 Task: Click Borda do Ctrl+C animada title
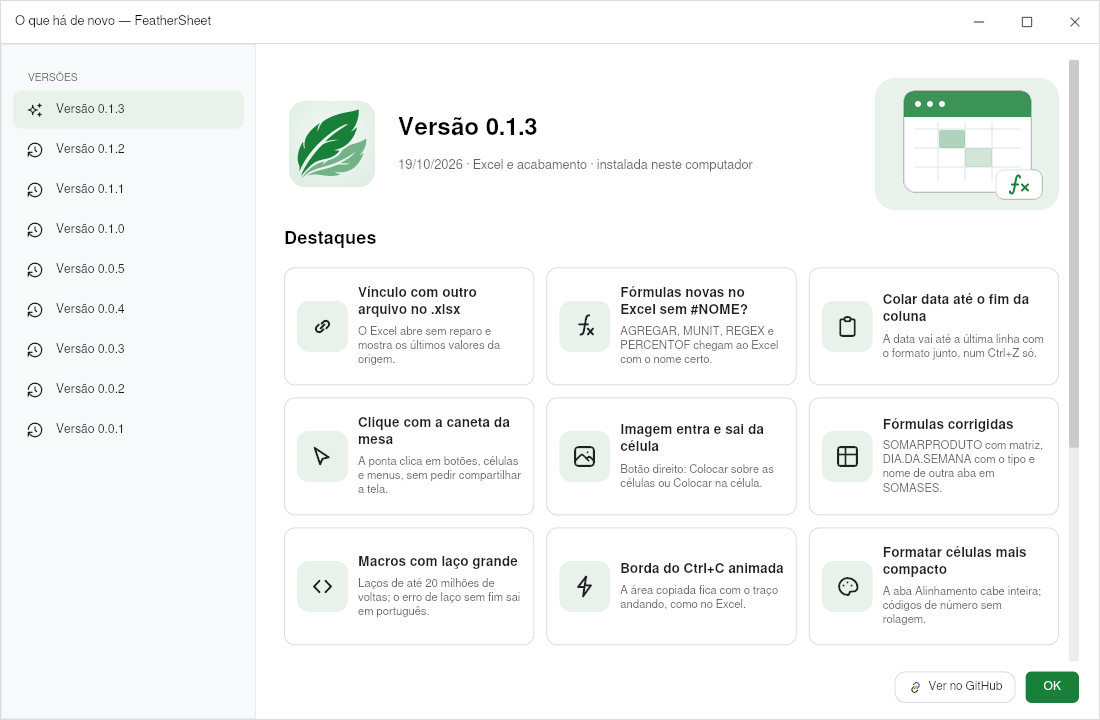[x=702, y=568]
